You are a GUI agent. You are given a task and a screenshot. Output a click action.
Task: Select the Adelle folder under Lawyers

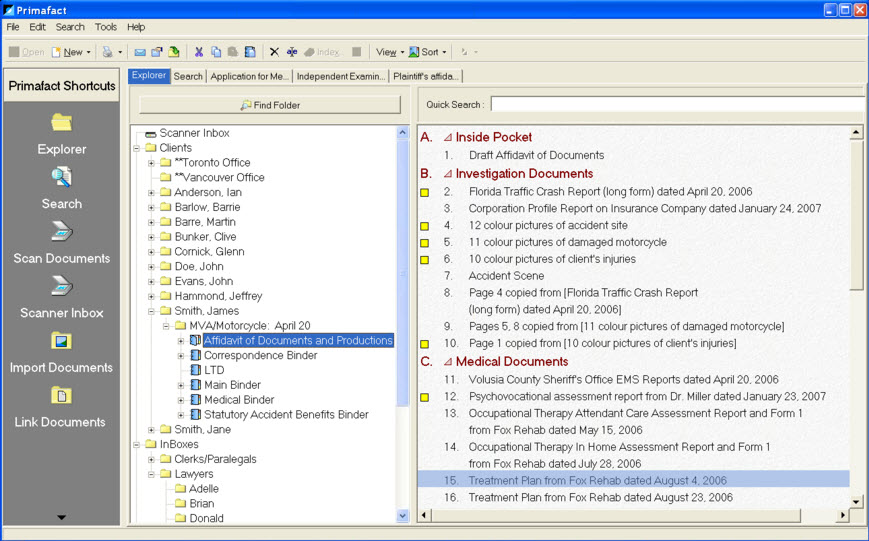click(x=203, y=489)
